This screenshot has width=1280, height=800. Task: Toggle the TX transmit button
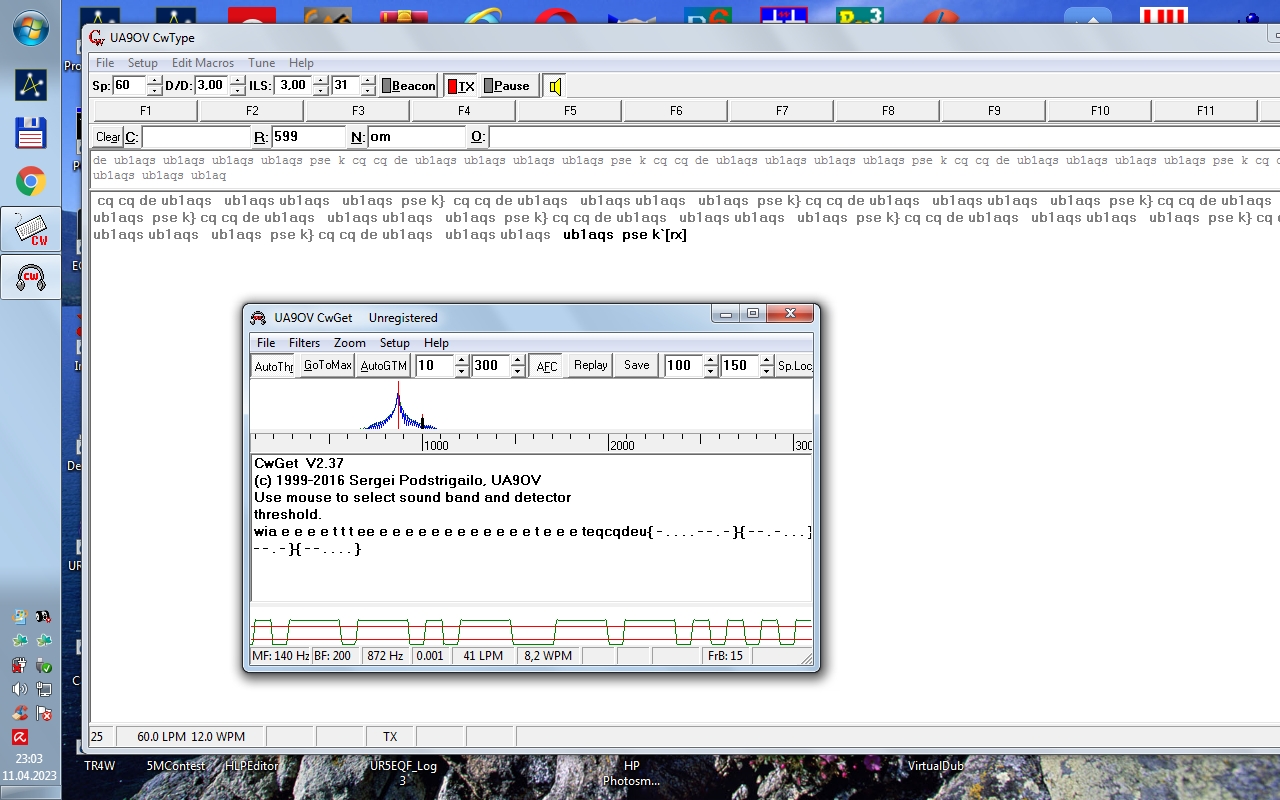coord(460,86)
